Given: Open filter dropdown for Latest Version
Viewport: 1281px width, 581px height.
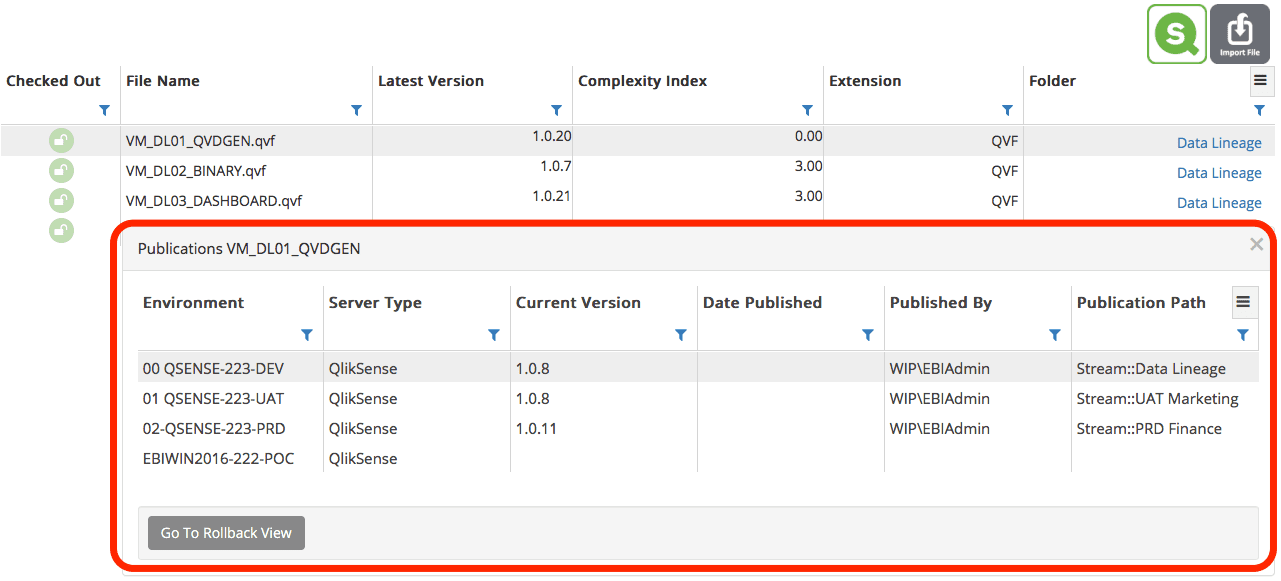Looking at the screenshot, I should pyautogui.click(x=557, y=111).
